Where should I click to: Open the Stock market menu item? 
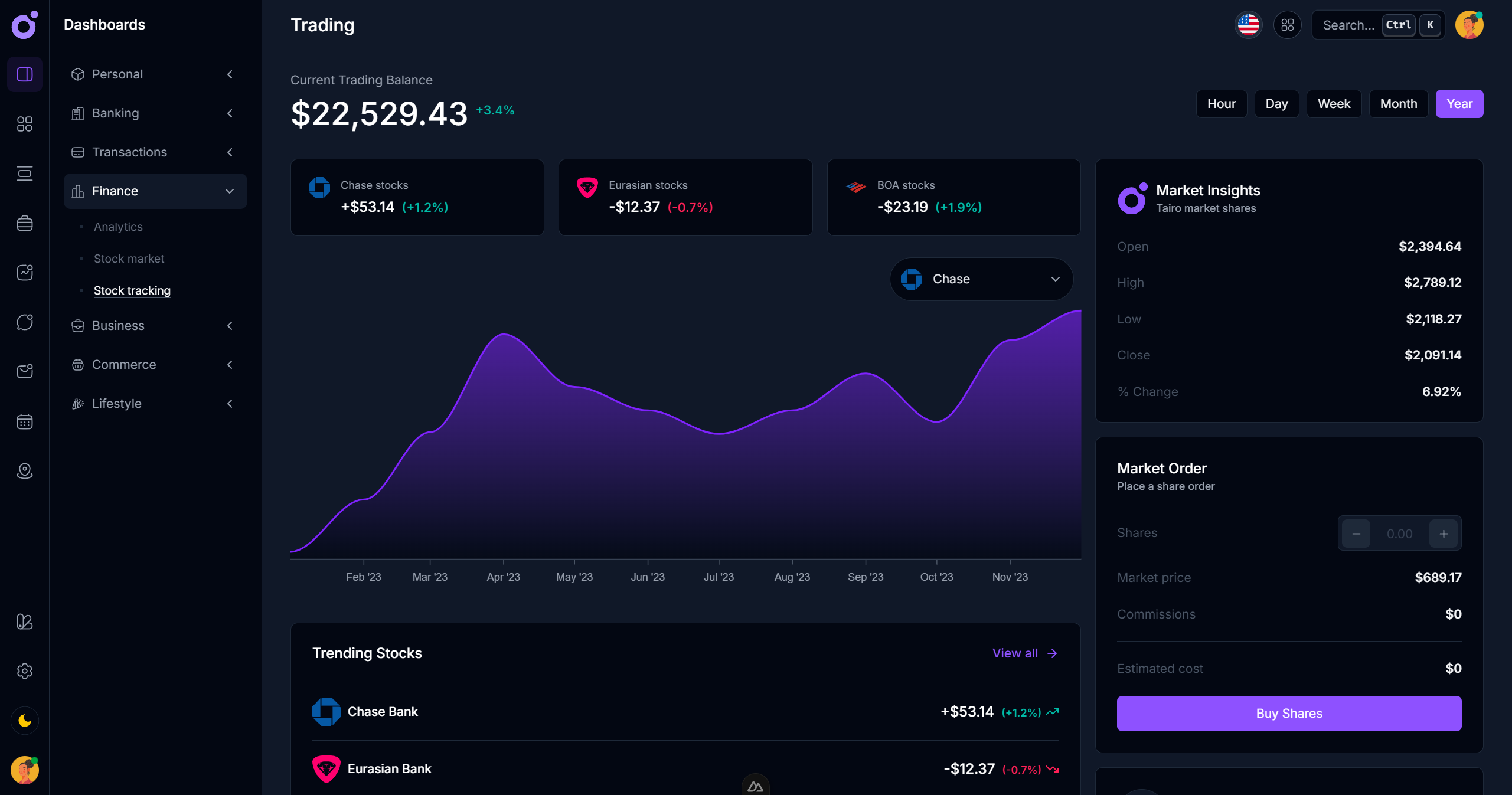(x=129, y=259)
